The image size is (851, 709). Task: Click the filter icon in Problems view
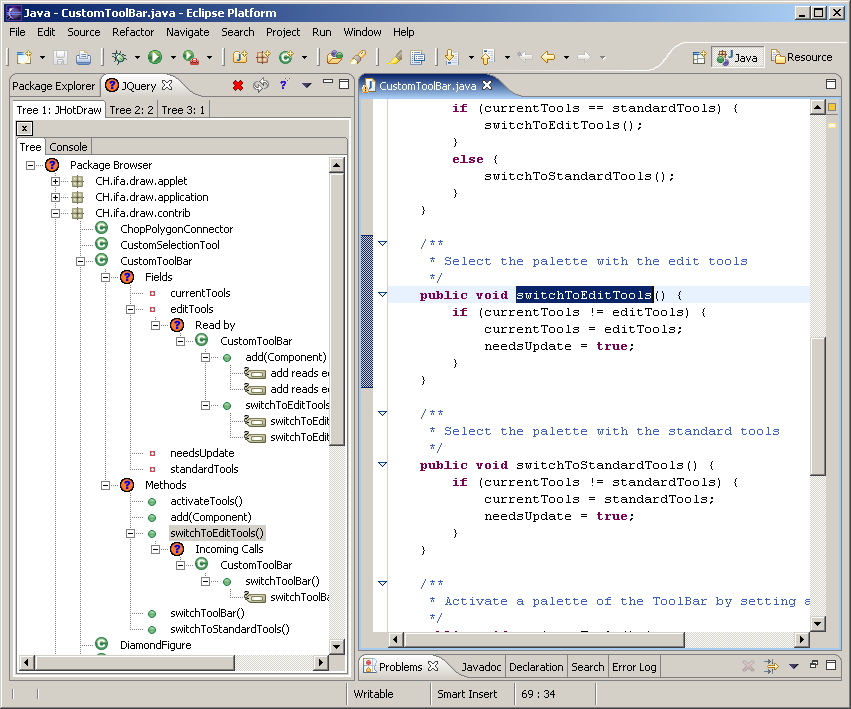[x=771, y=666]
